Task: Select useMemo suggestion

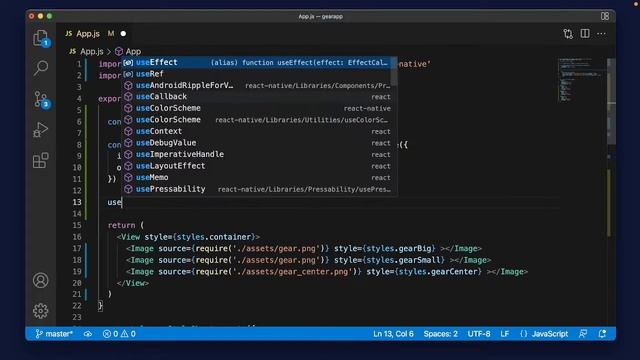Action: [x=257, y=178]
